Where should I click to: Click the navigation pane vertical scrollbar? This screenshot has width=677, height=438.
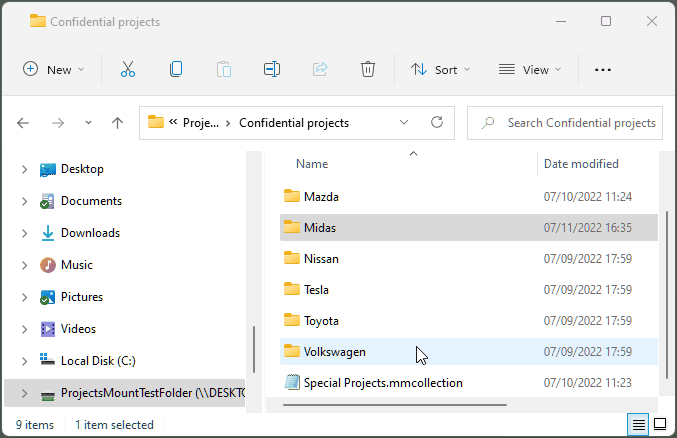click(254, 349)
